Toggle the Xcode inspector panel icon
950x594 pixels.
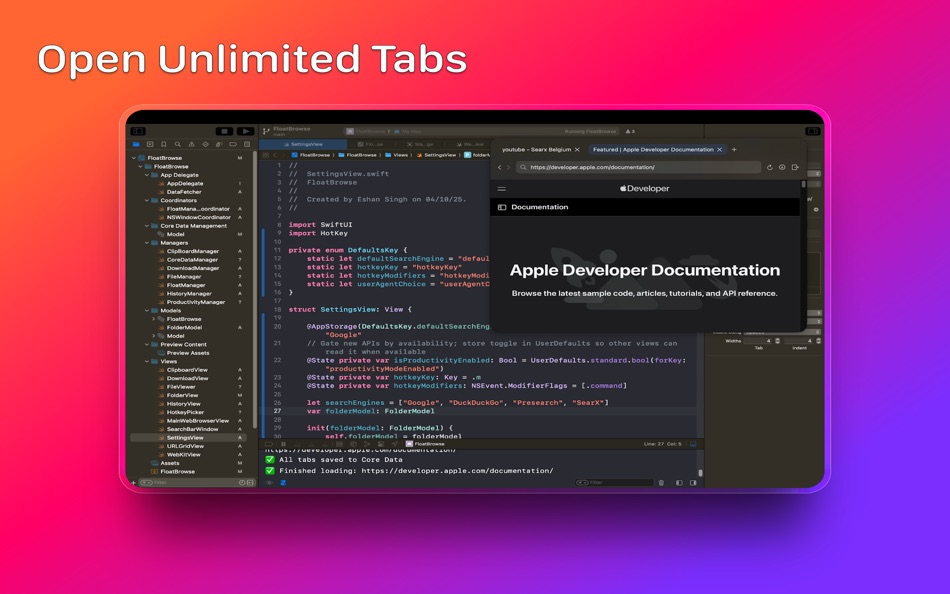[812, 131]
